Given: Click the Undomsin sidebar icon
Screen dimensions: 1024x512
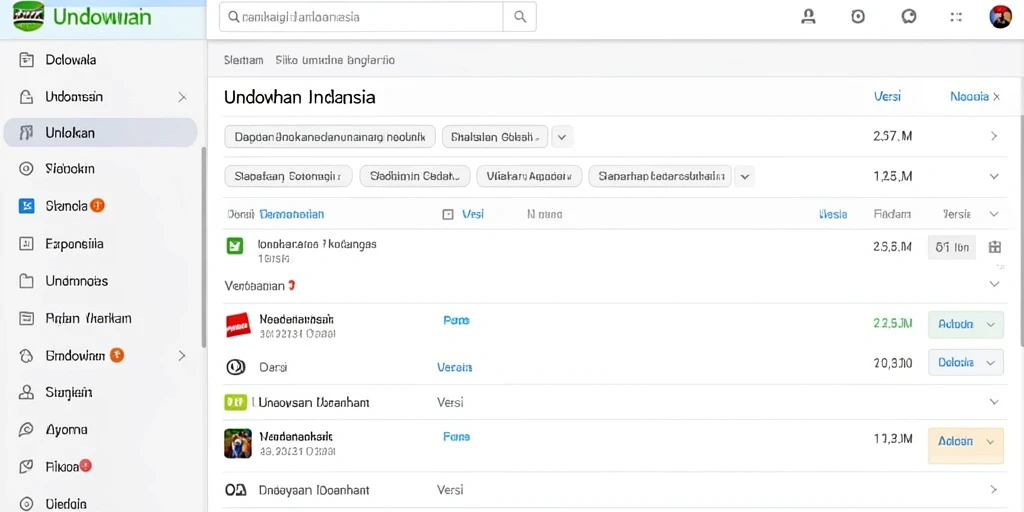Looking at the screenshot, I should pos(26,97).
